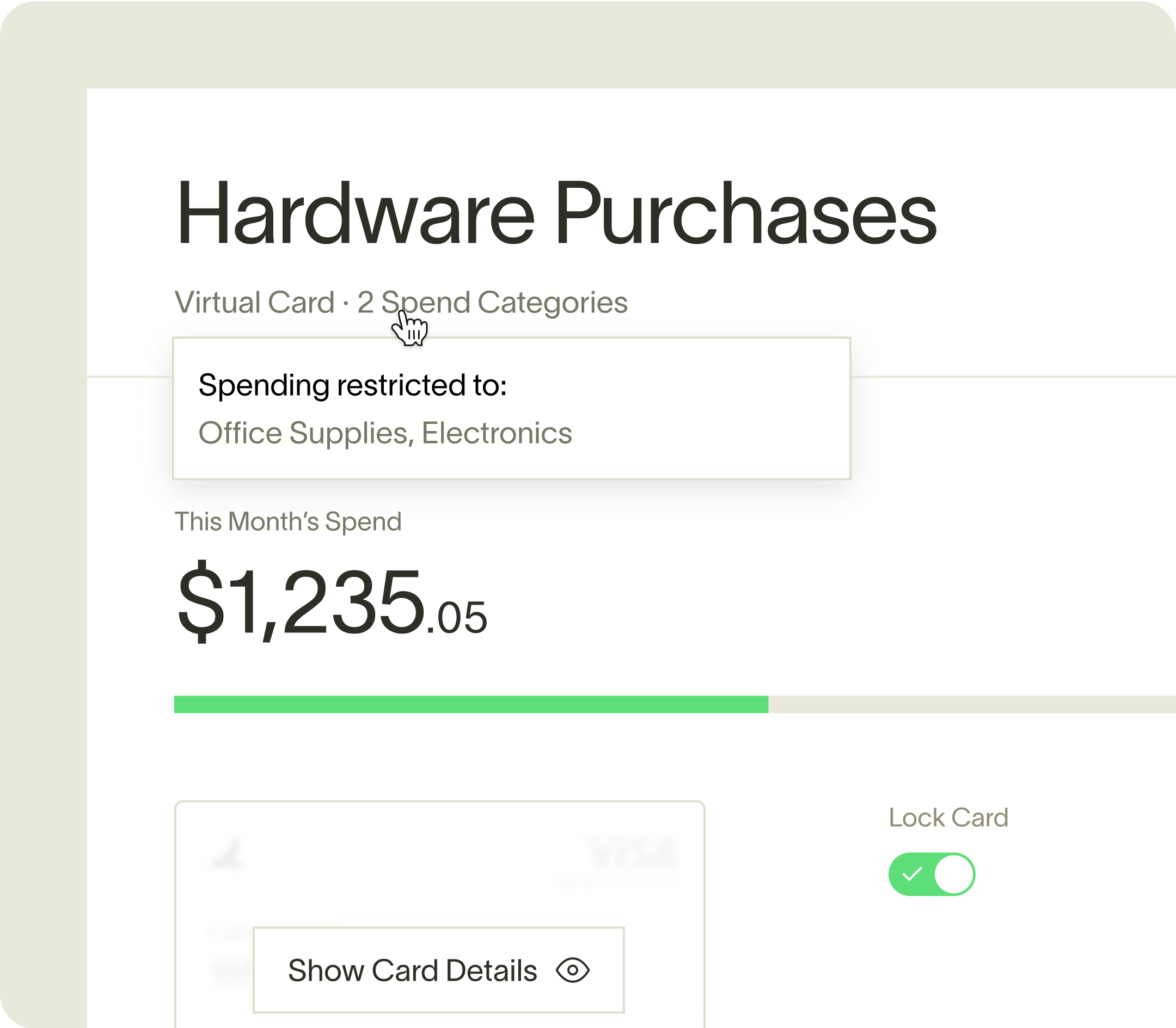Click Office Supplies, Electronics in the tooltip
The image size is (1176, 1028).
(x=385, y=433)
